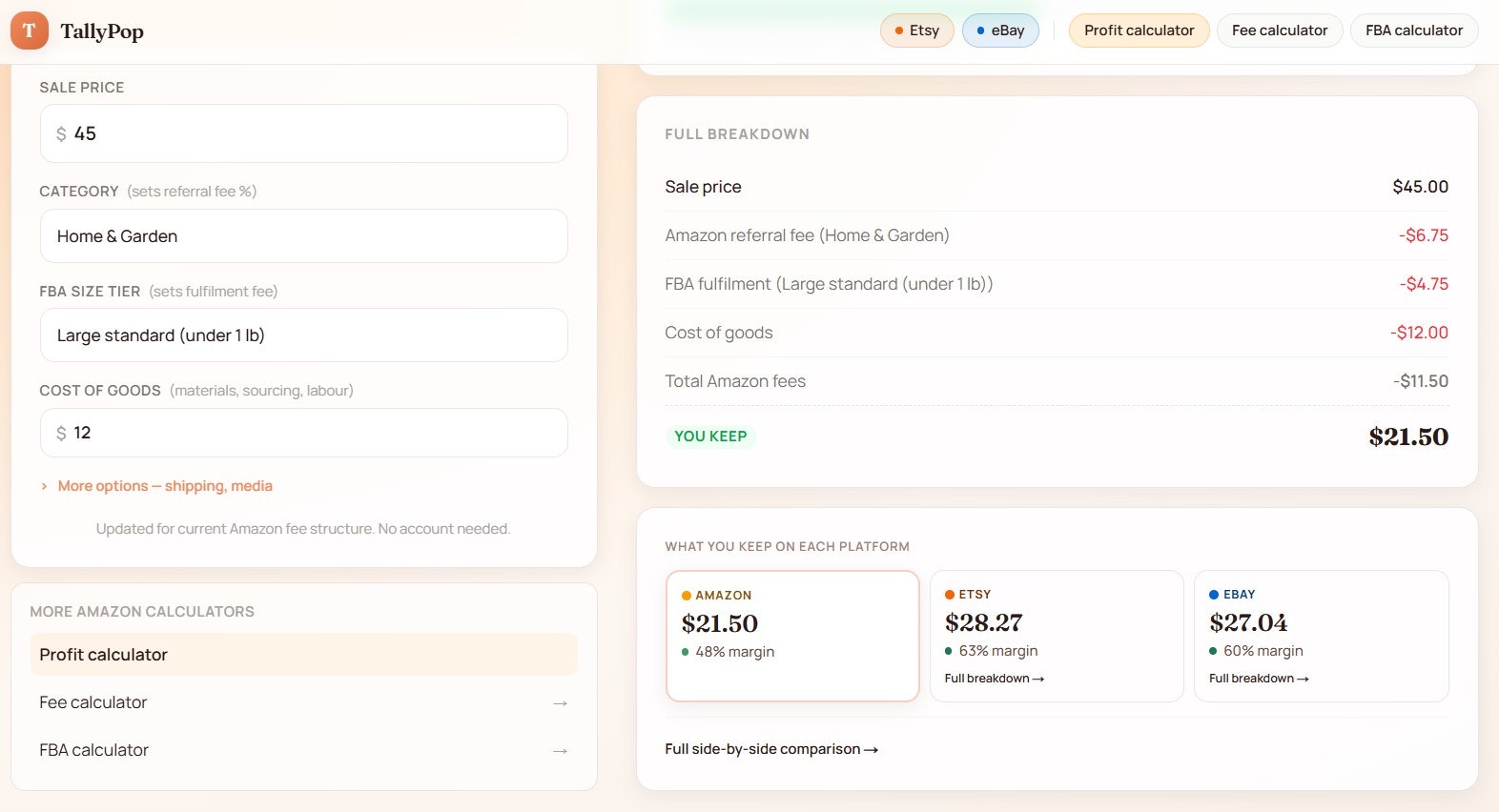Image resolution: width=1499 pixels, height=812 pixels.
Task: Edit the Sale Price input field
Action: coord(304,133)
